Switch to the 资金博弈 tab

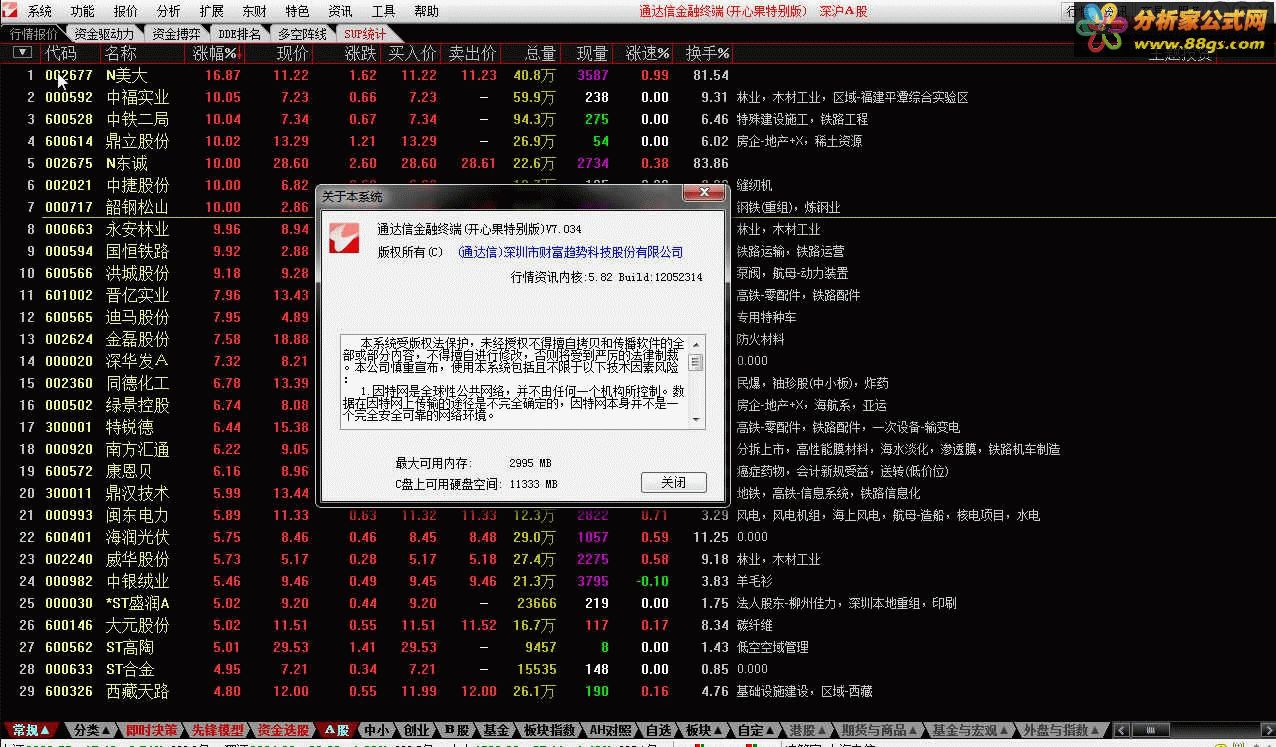click(x=176, y=33)
